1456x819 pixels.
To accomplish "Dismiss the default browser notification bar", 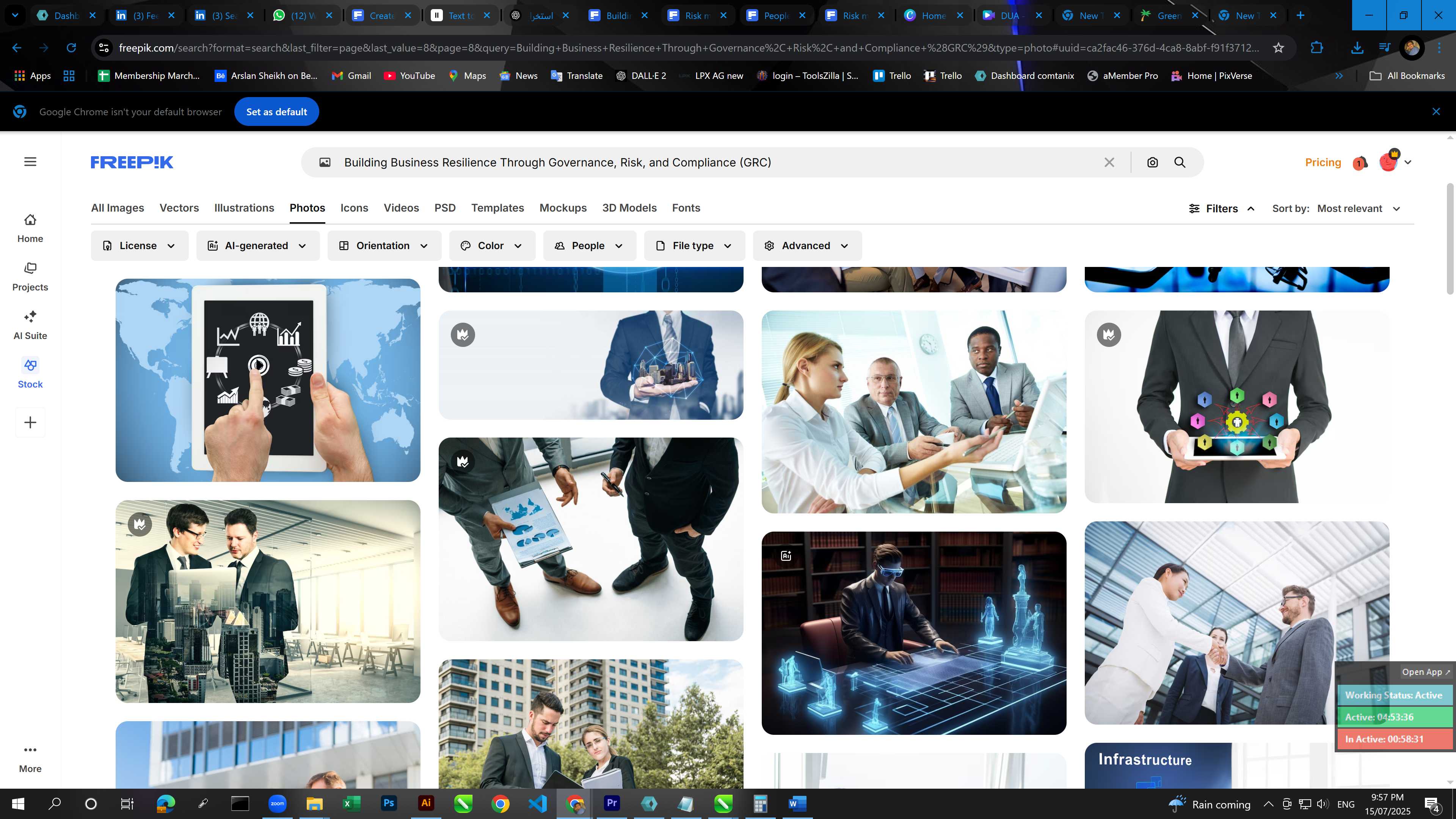I will (1436, 112).
